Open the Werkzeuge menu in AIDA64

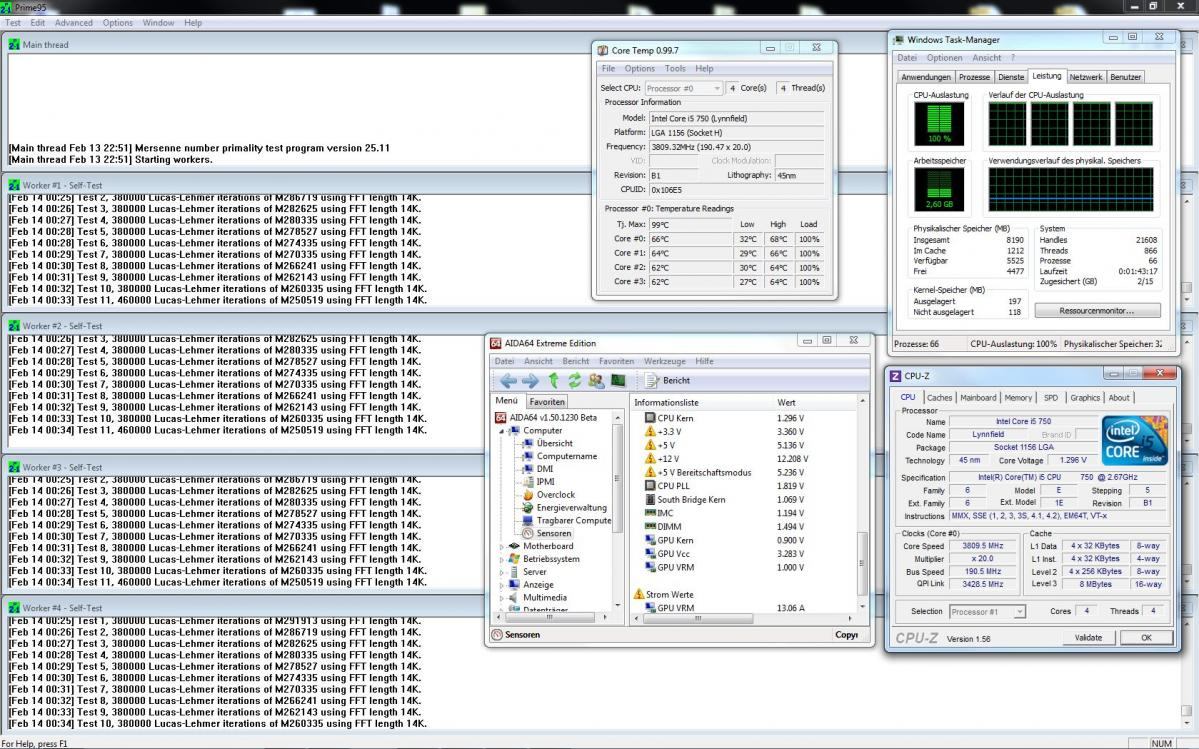(664, 361)
